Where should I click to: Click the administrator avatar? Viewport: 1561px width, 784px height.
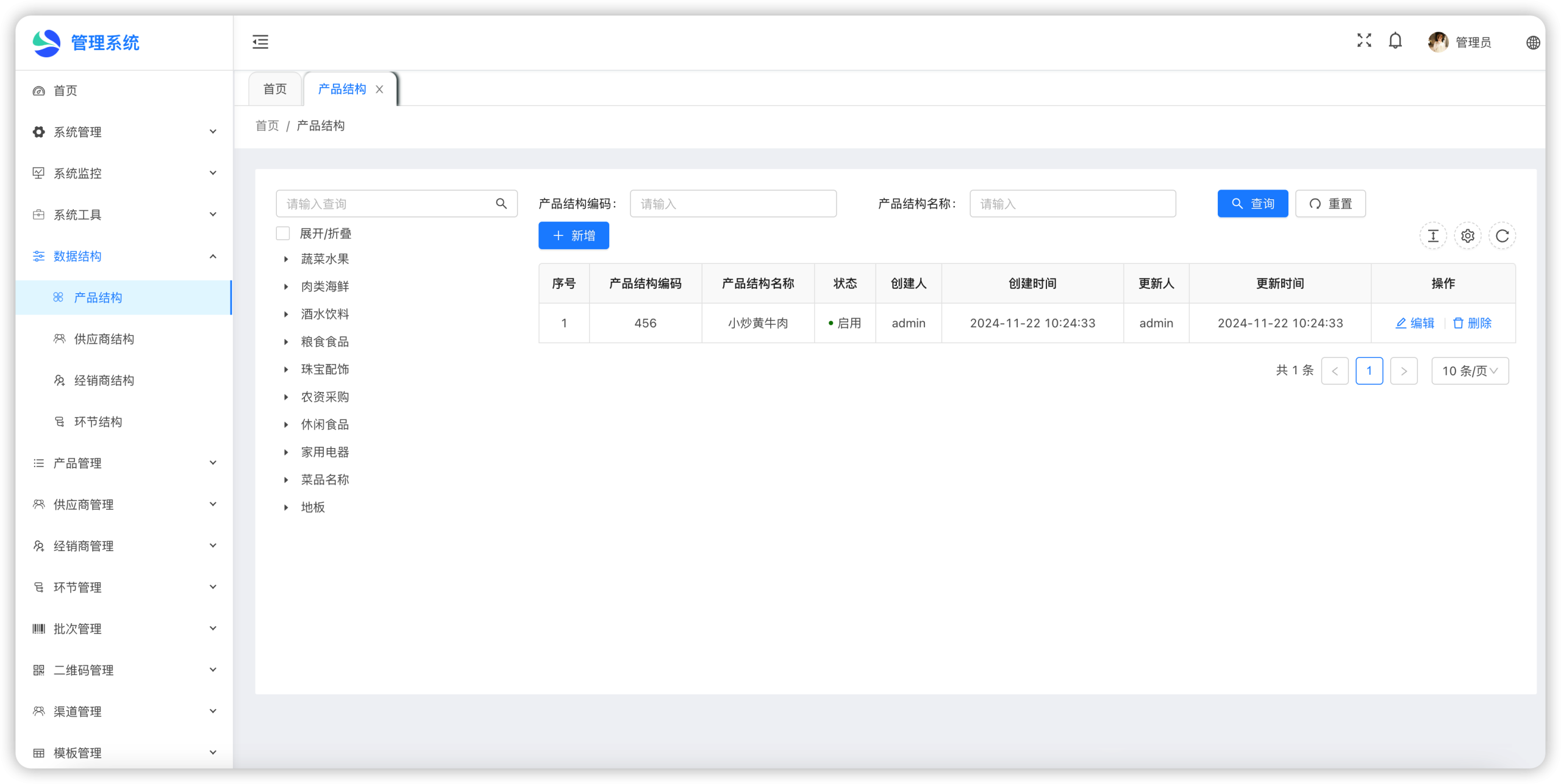click(x=1438, y=42)
